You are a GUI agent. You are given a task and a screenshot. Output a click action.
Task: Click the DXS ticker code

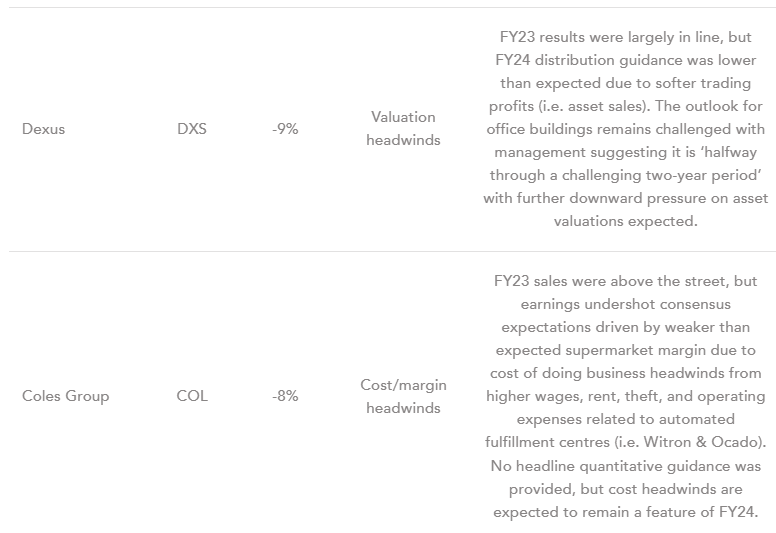pyautogui.click(x=191, y=129)
